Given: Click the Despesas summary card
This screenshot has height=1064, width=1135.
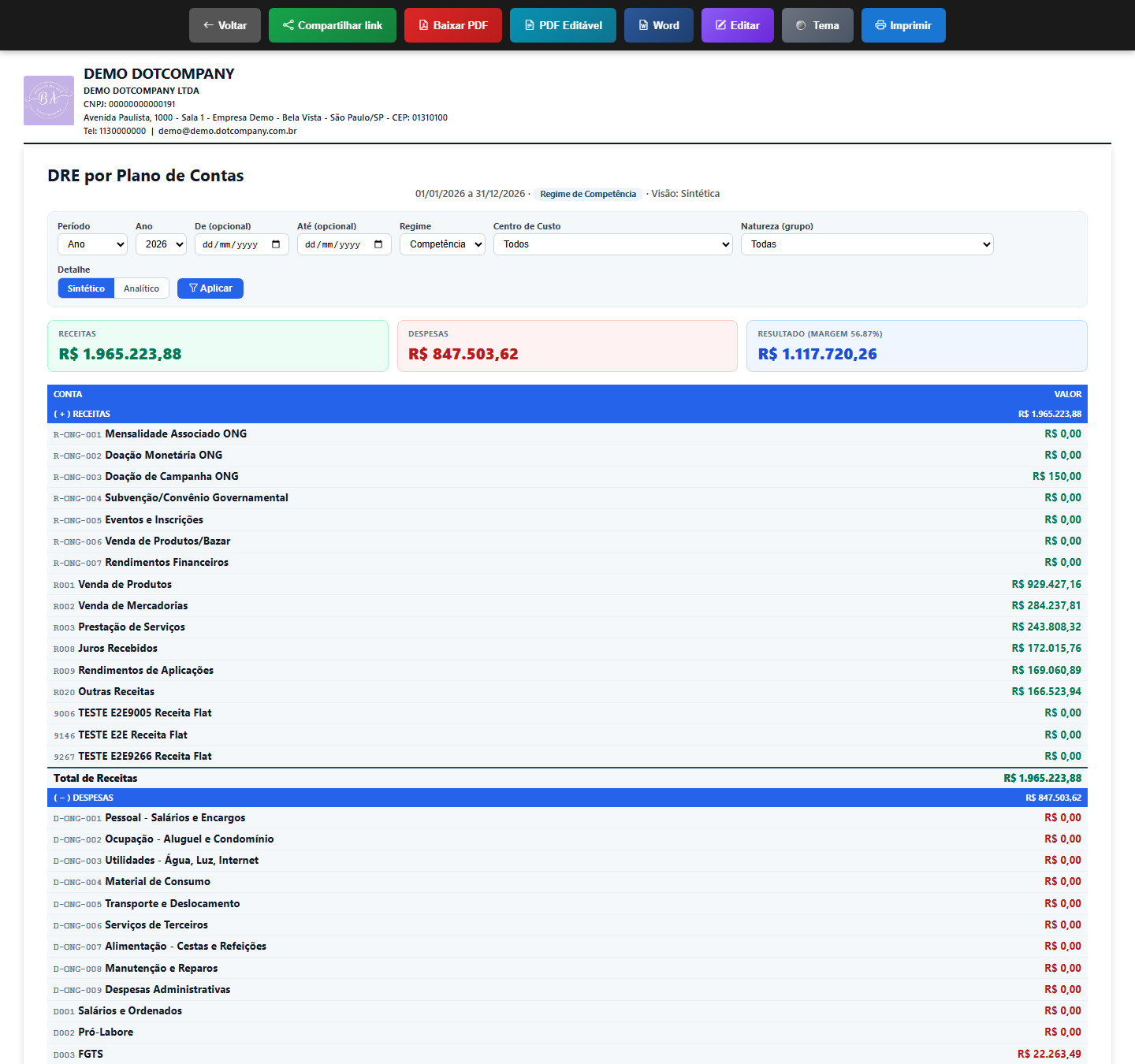Looking at the screenshot, I should pyautogui.click(x=567, y=346).
